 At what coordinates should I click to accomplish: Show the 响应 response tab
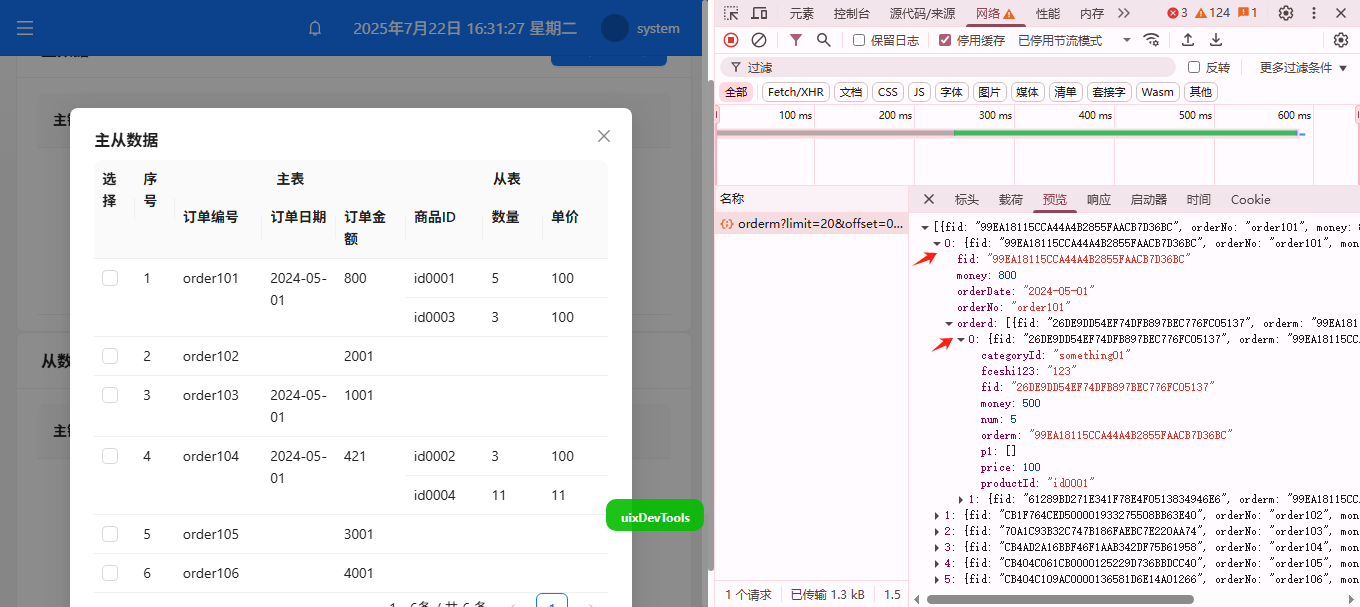coord(1099,199)
